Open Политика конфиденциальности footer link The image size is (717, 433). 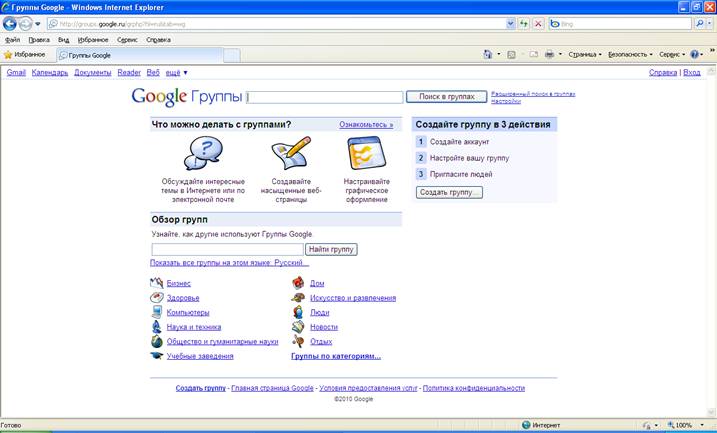474,388
